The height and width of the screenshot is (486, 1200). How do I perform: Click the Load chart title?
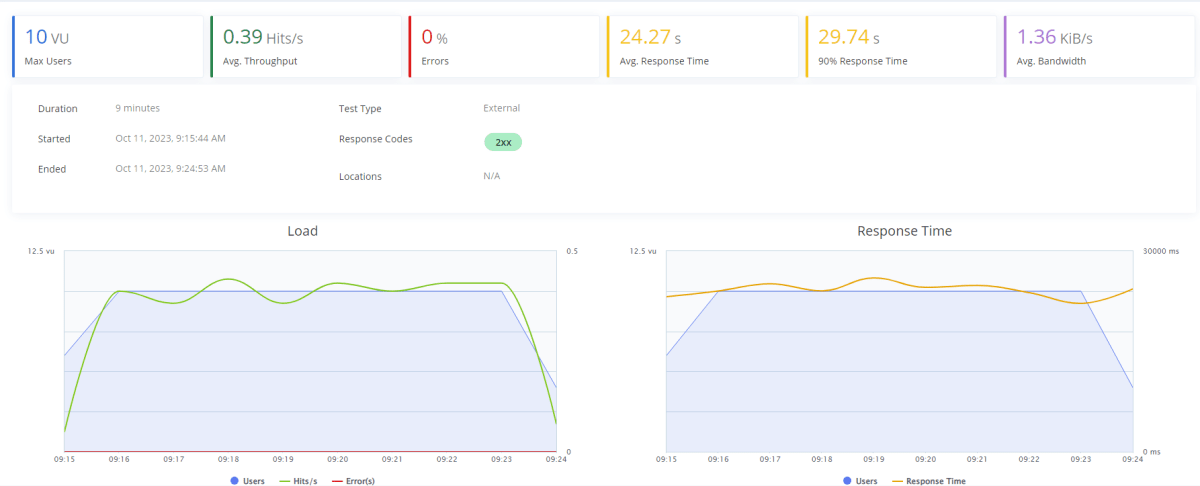click(302, 231)
